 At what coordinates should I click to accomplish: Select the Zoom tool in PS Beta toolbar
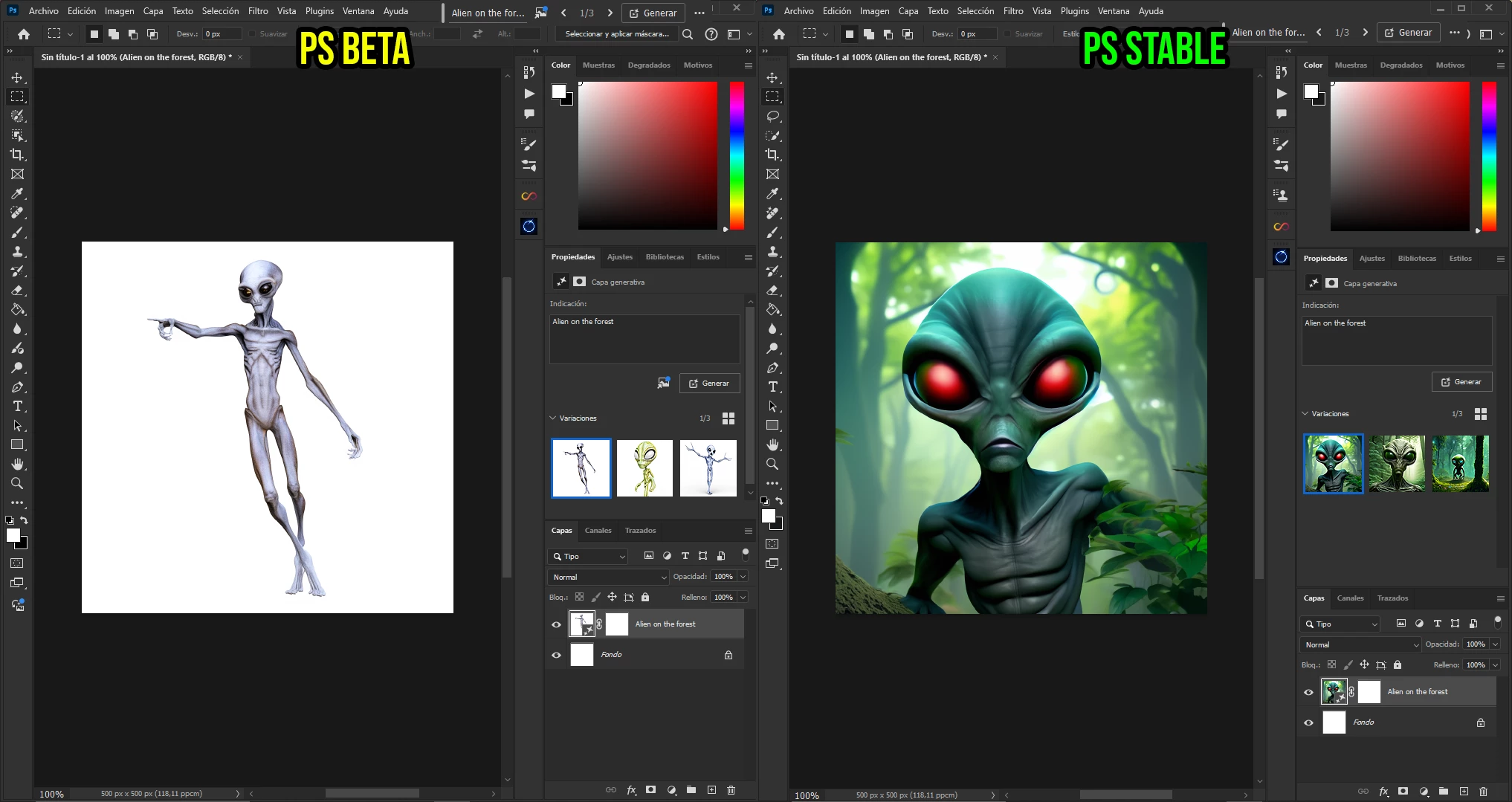17,483
